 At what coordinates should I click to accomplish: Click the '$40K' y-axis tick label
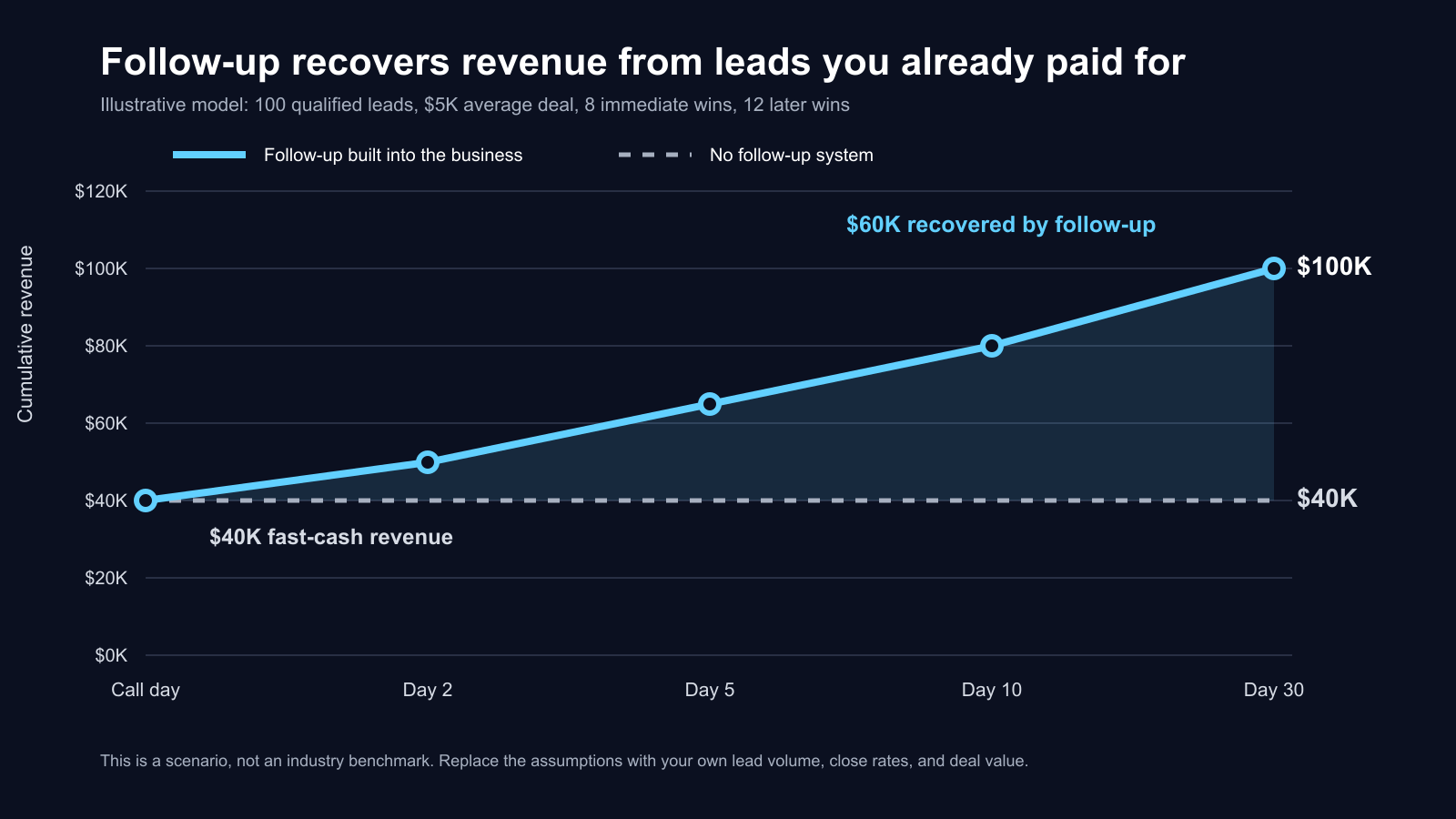coord(106,500)
